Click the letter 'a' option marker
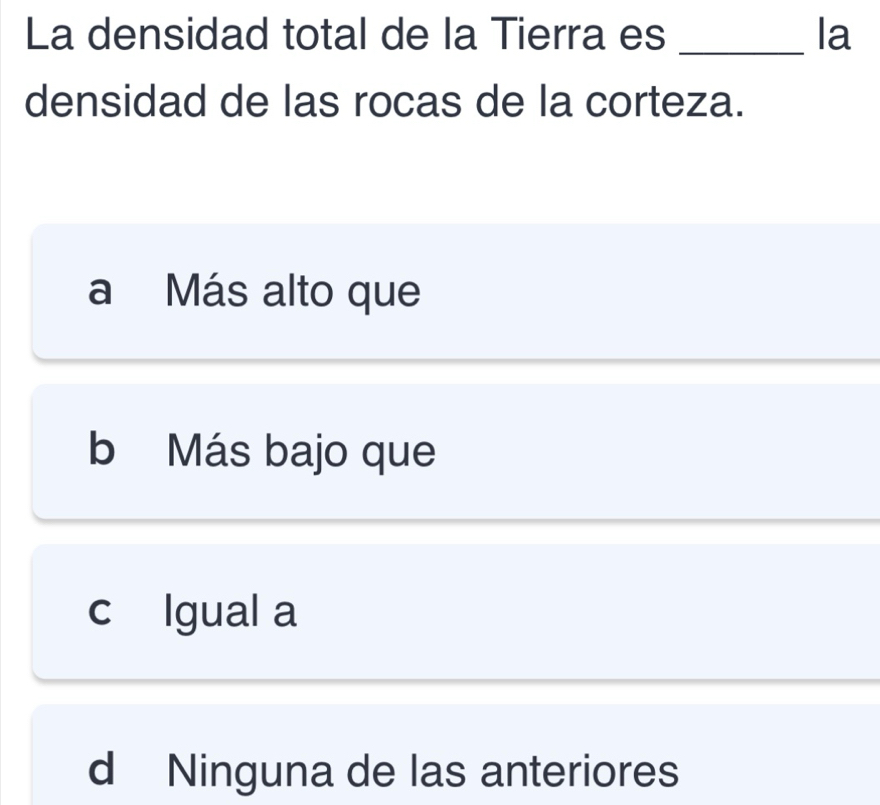 point(98,292)
